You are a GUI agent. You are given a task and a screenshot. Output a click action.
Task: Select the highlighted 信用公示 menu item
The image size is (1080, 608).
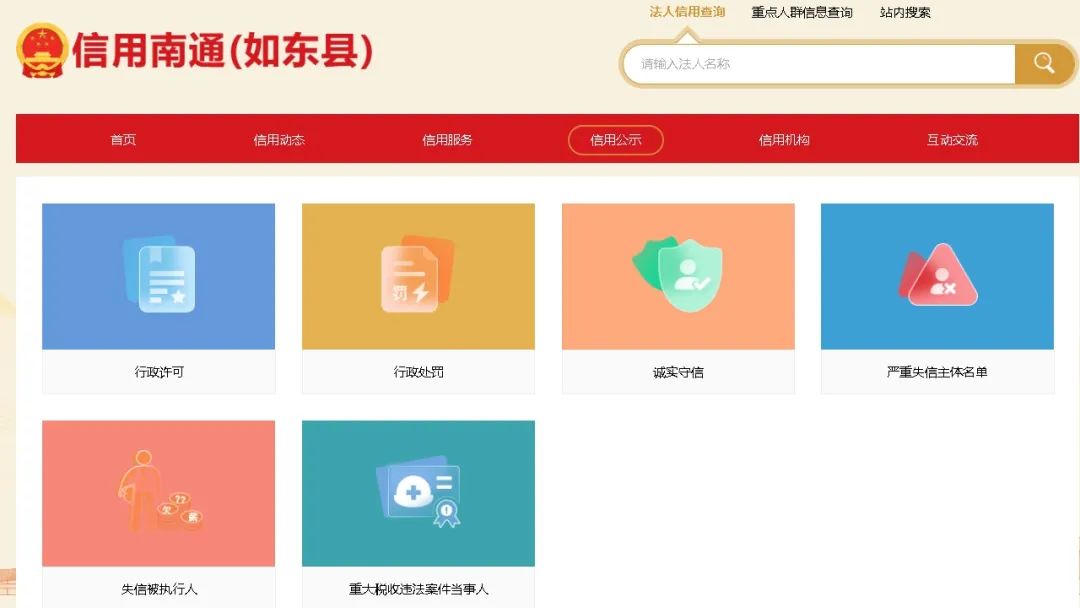pyautogui.click(x=616, y=140)
